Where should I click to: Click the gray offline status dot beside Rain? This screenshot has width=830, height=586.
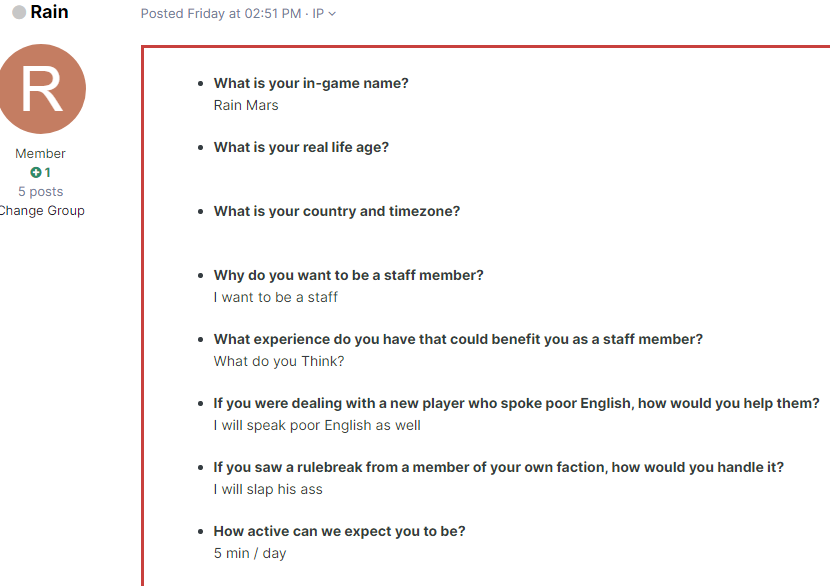point(19,12)
